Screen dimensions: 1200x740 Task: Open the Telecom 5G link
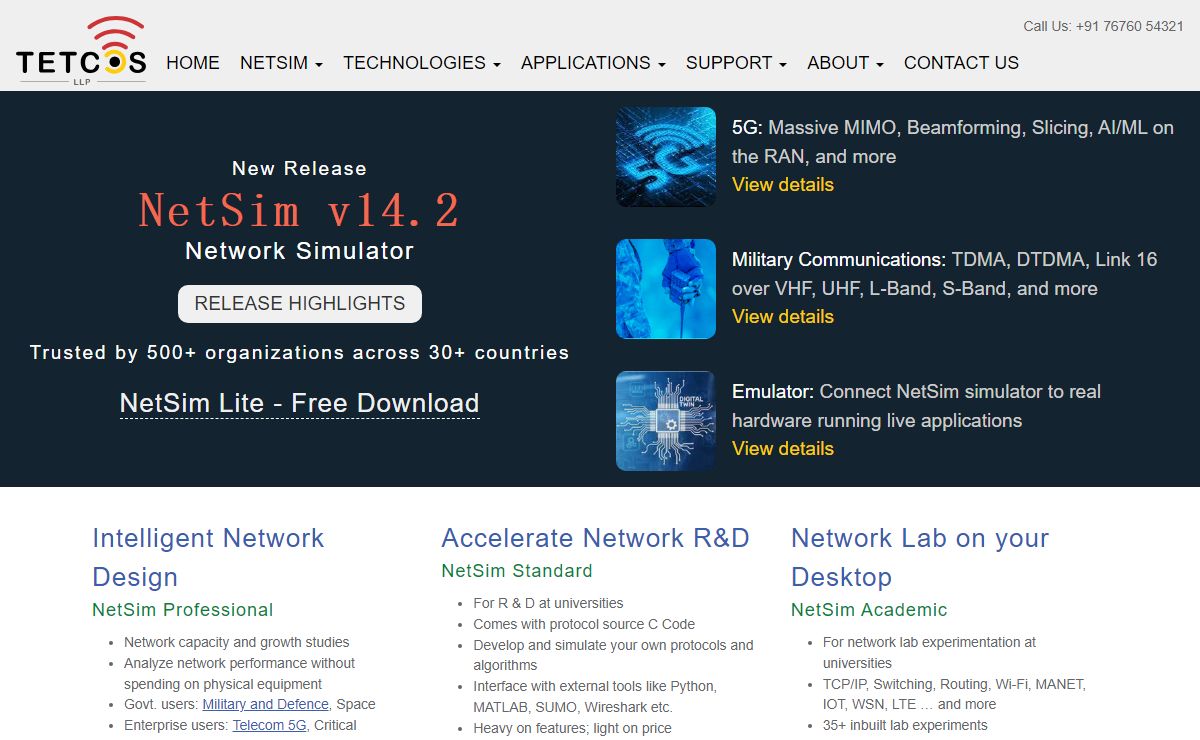(269, 726)
